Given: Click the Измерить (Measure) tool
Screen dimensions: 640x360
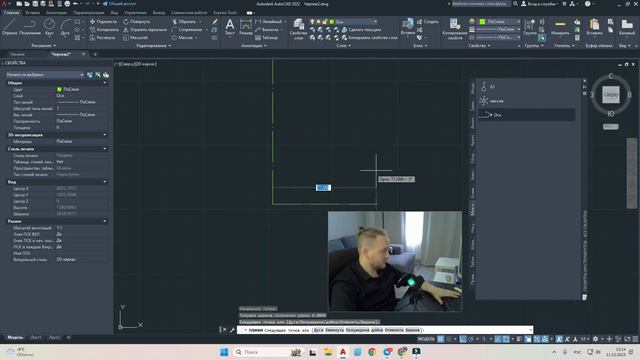Looking at the screenshot, I should pyautogui.click(x=560, y=27).
